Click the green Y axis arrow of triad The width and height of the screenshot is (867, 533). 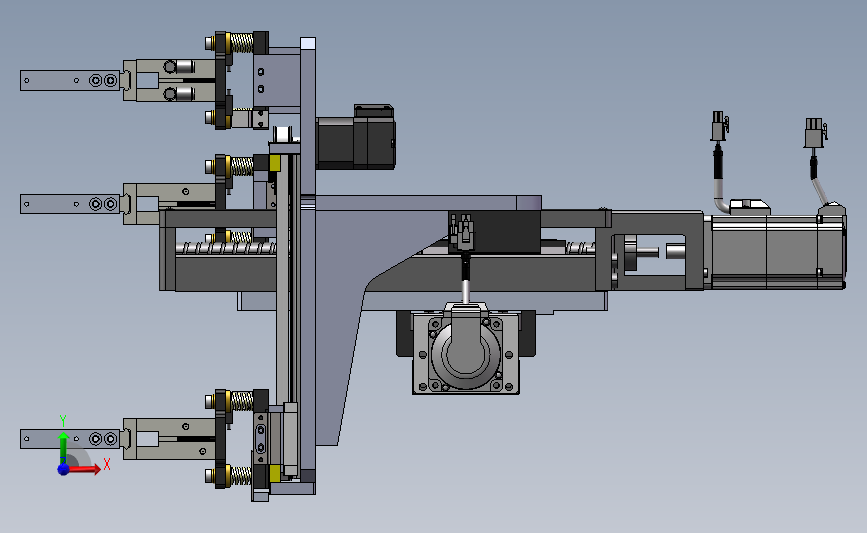tap(64, 448)
